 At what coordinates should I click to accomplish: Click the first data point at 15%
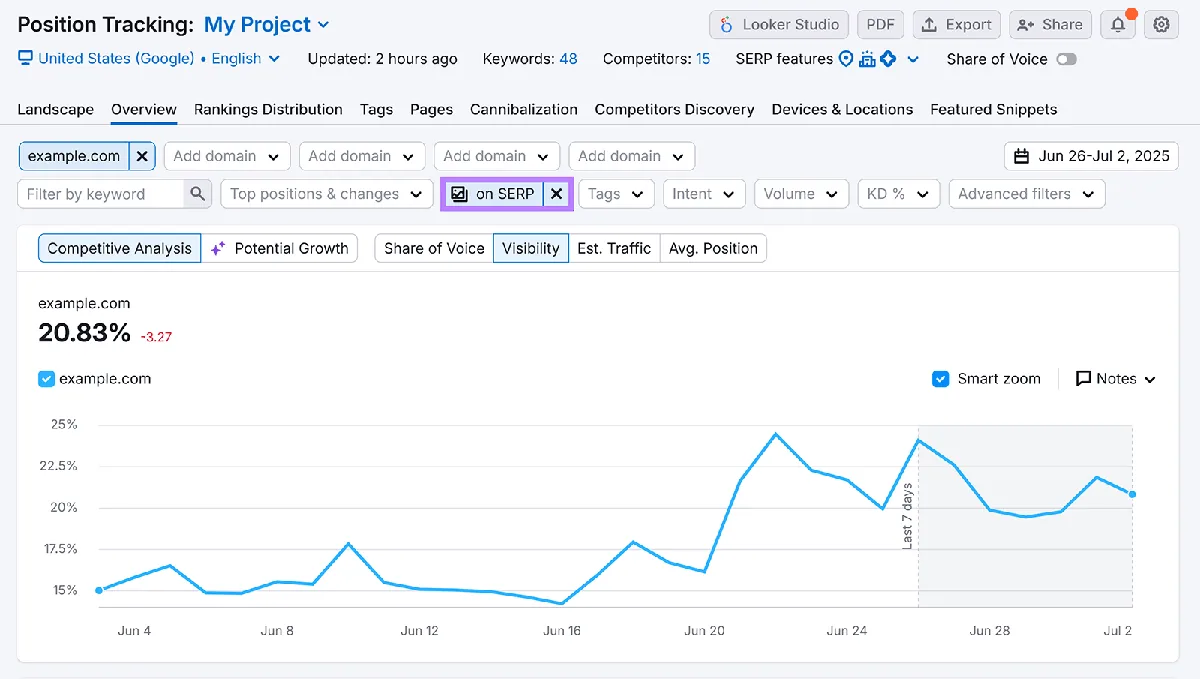(x=98, y=590)
